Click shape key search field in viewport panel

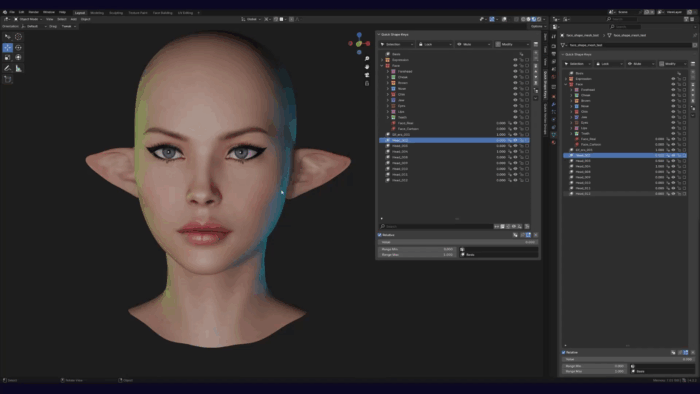click(x=436, y=226)
